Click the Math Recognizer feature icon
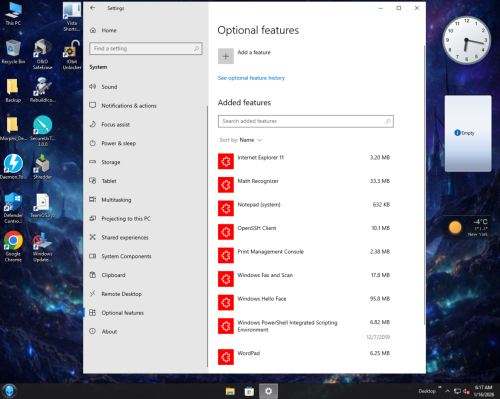 tap(226, 185)
